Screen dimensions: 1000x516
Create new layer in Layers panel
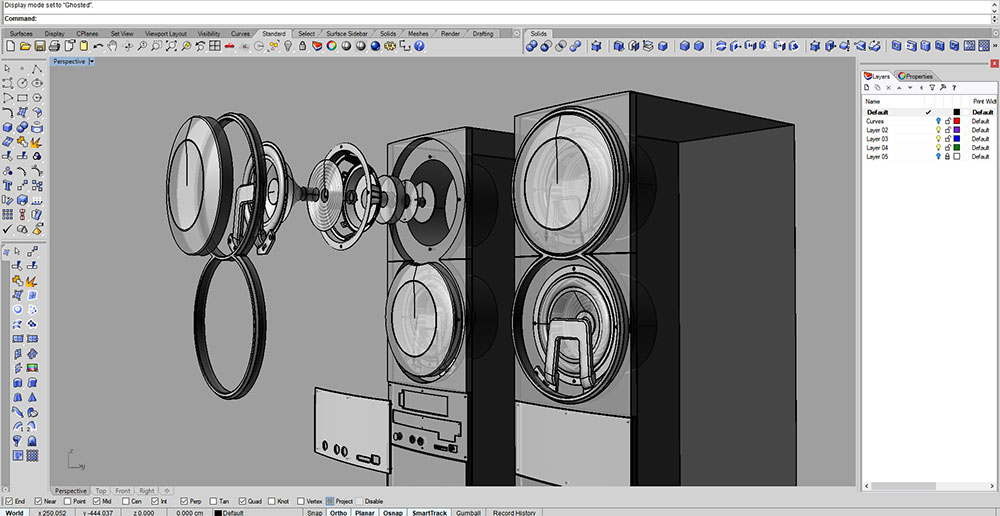(868, 88)
